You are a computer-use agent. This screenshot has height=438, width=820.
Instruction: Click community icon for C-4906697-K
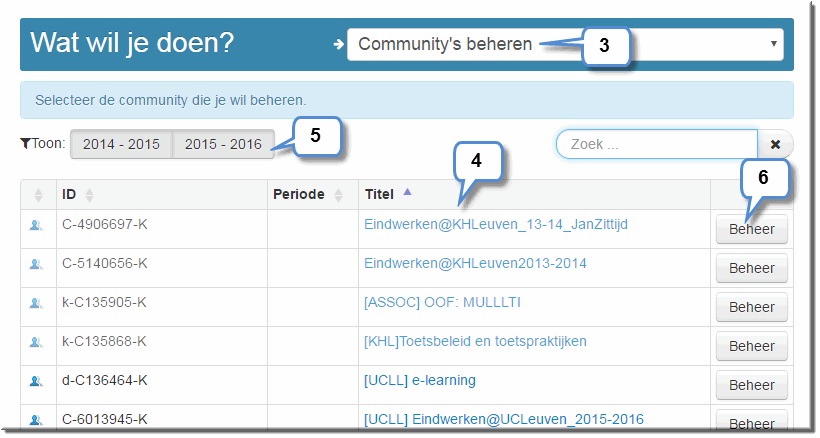(36, 225)
